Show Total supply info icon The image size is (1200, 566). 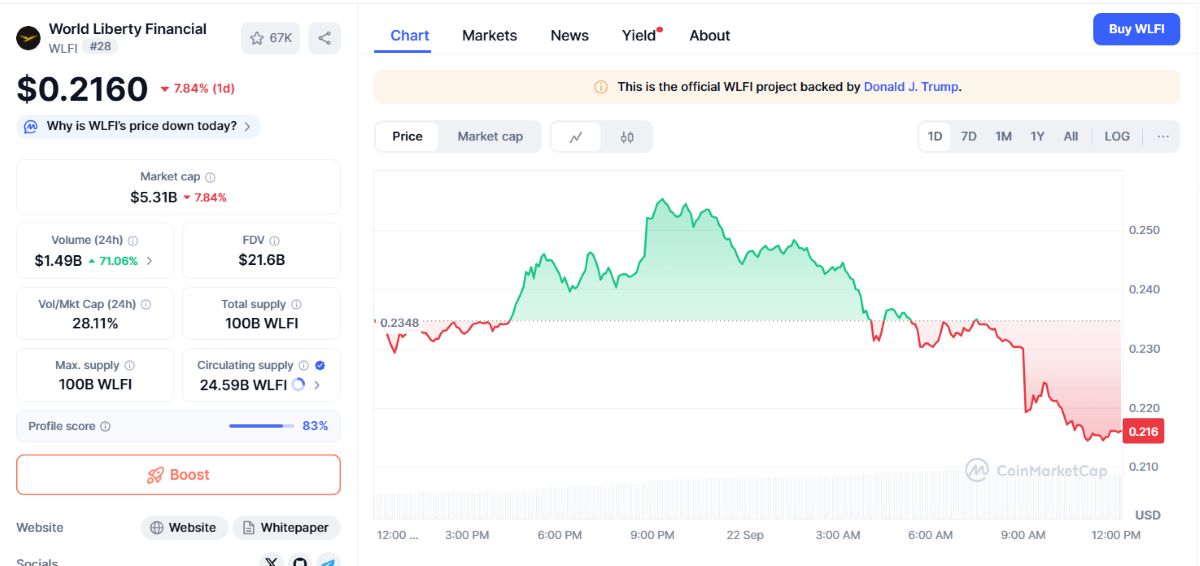(x=296, y=304)
